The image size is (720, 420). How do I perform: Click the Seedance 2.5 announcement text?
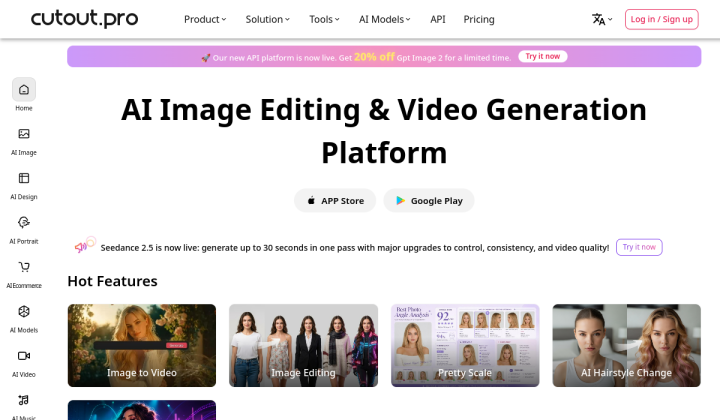pos(354,248)
